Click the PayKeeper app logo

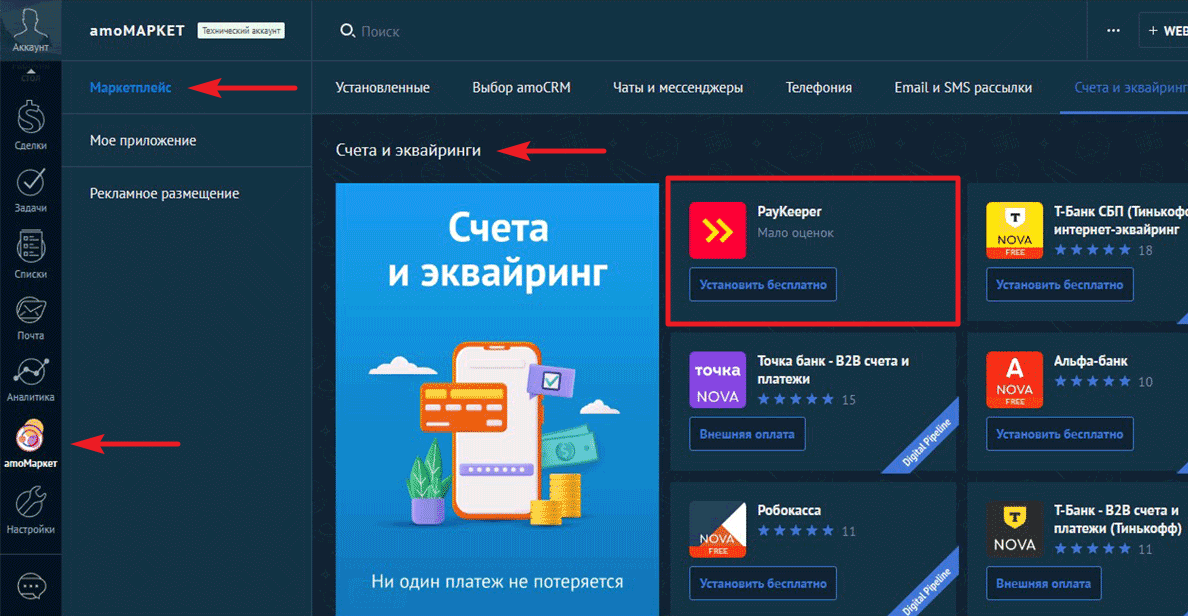717,230
